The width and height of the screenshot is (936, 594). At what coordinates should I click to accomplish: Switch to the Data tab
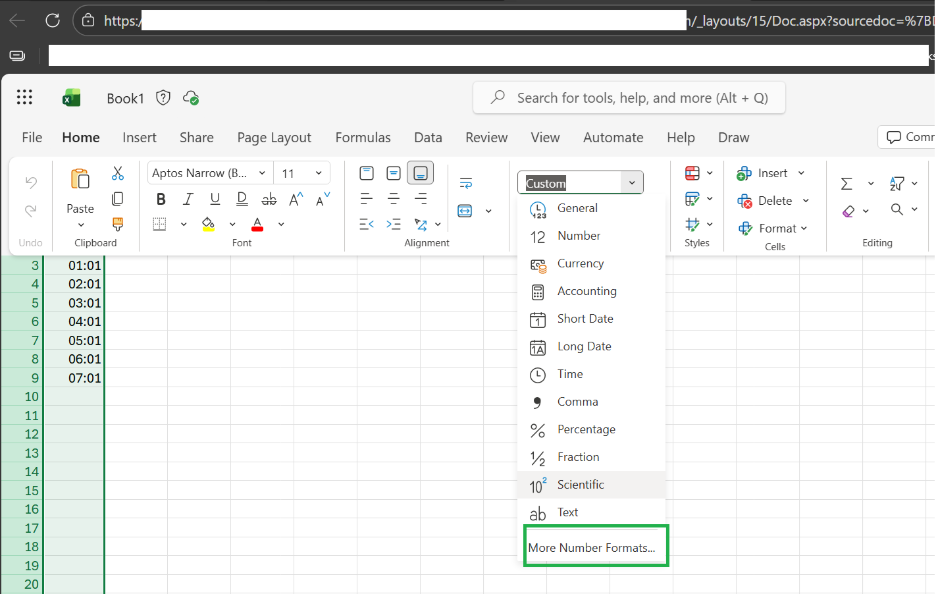(x=428, y=137)
